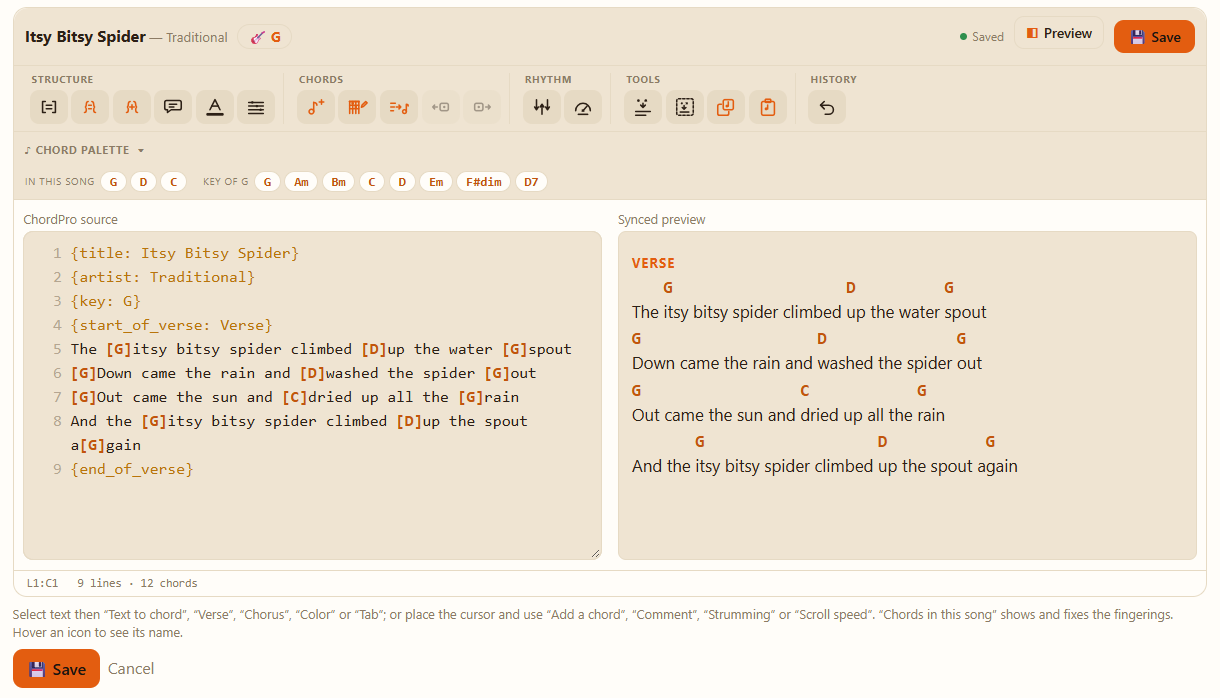Click the bracketed equals icon in Structure
The height and width of the screenshot is (698, 1220).
[x=48, y=107]
